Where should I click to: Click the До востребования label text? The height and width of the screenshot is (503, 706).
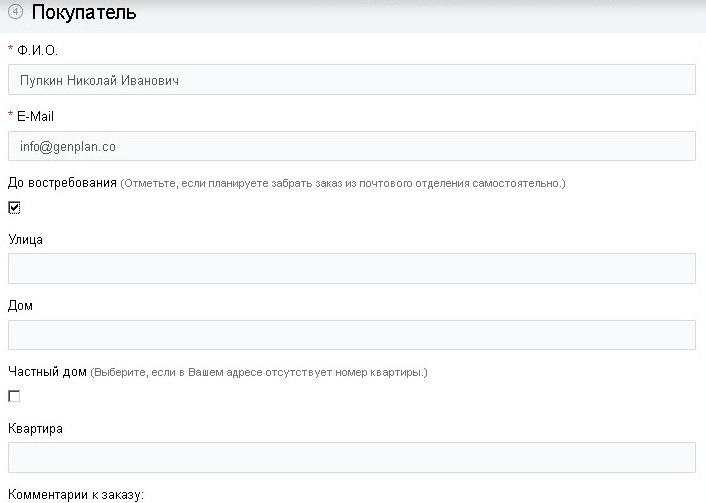click(62, 183)
